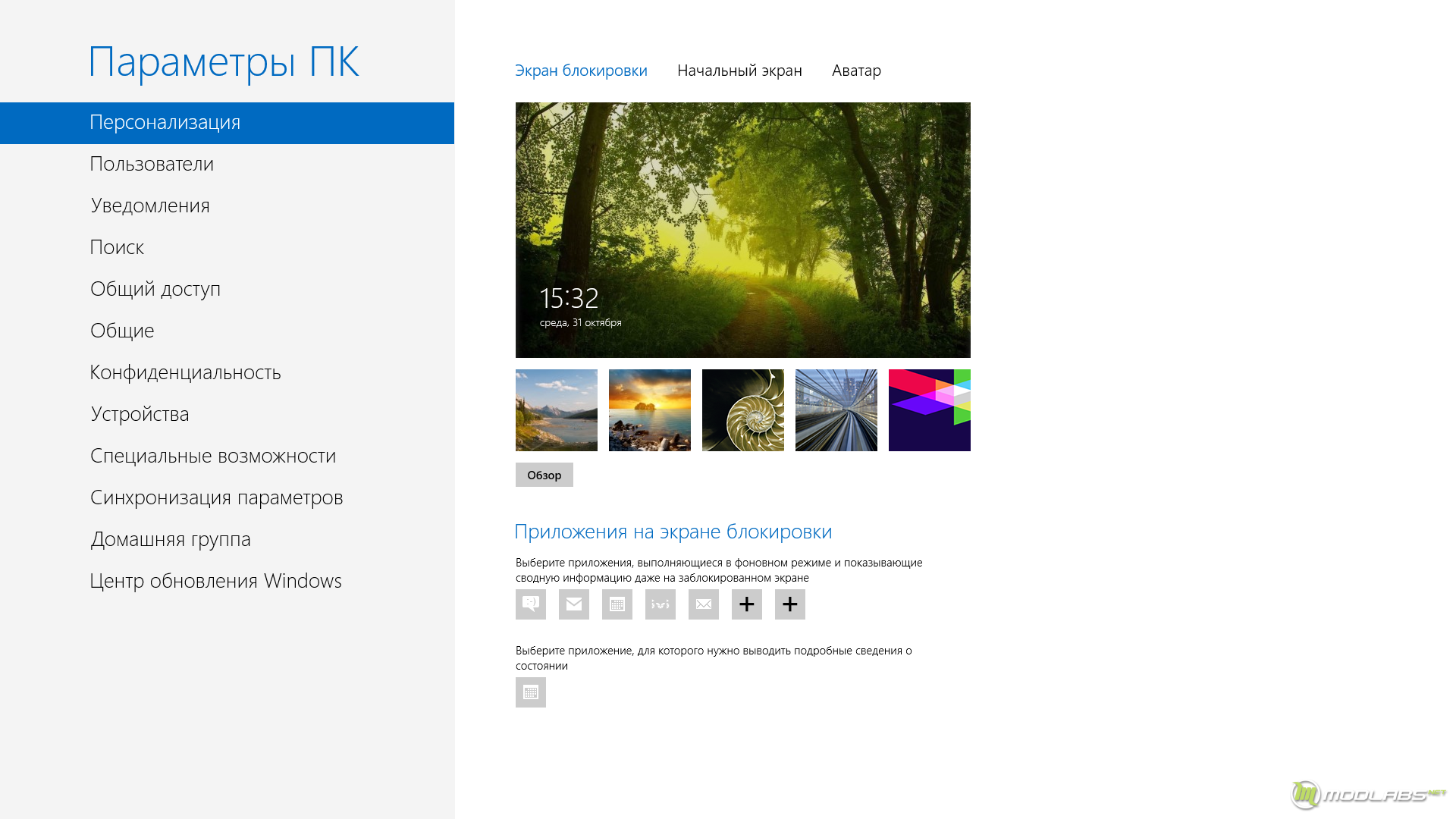Click the text starting Выберите приложения, выполняющиеся
The width and height of the screenshot is (1456, 819).
point(719,570)
